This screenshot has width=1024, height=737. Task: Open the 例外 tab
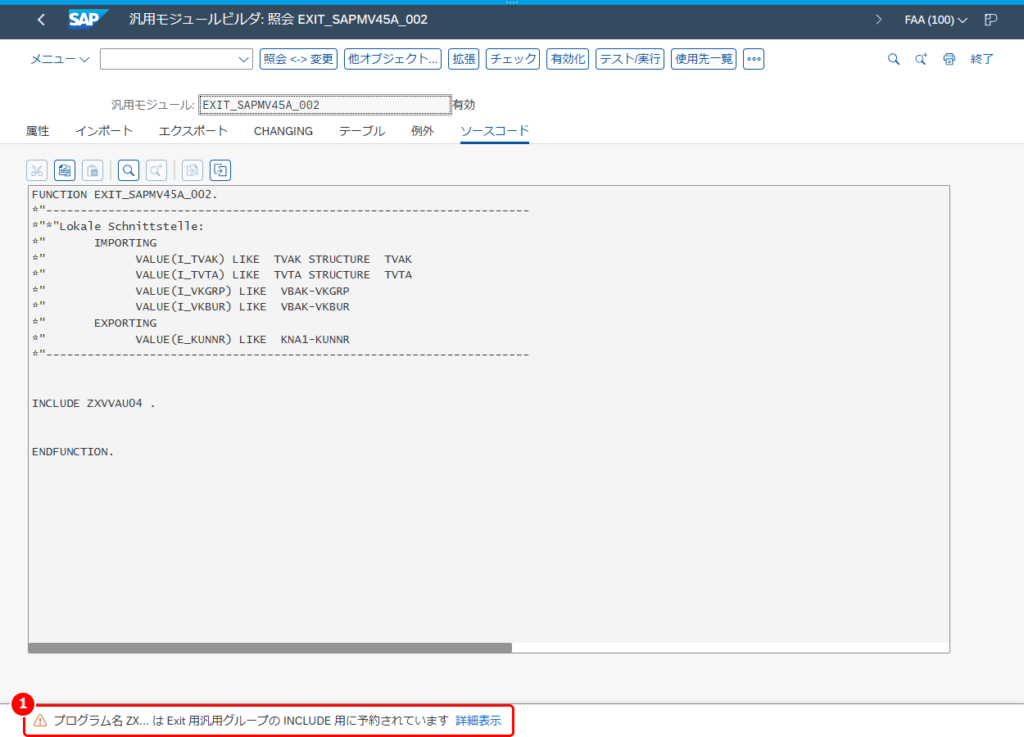pyautogui.click(x=423, y=131)
